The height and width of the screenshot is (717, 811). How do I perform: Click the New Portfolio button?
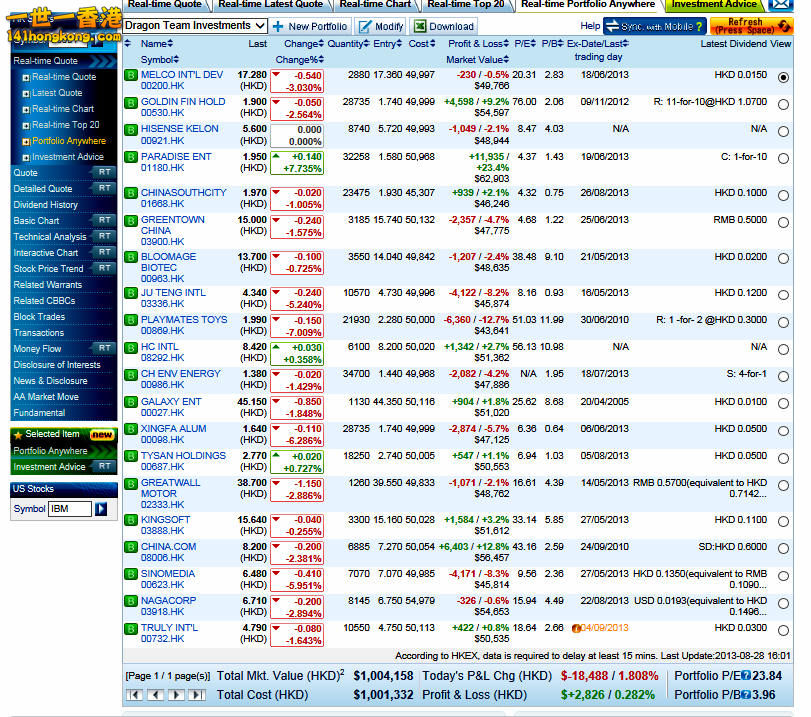pos(310,26)
